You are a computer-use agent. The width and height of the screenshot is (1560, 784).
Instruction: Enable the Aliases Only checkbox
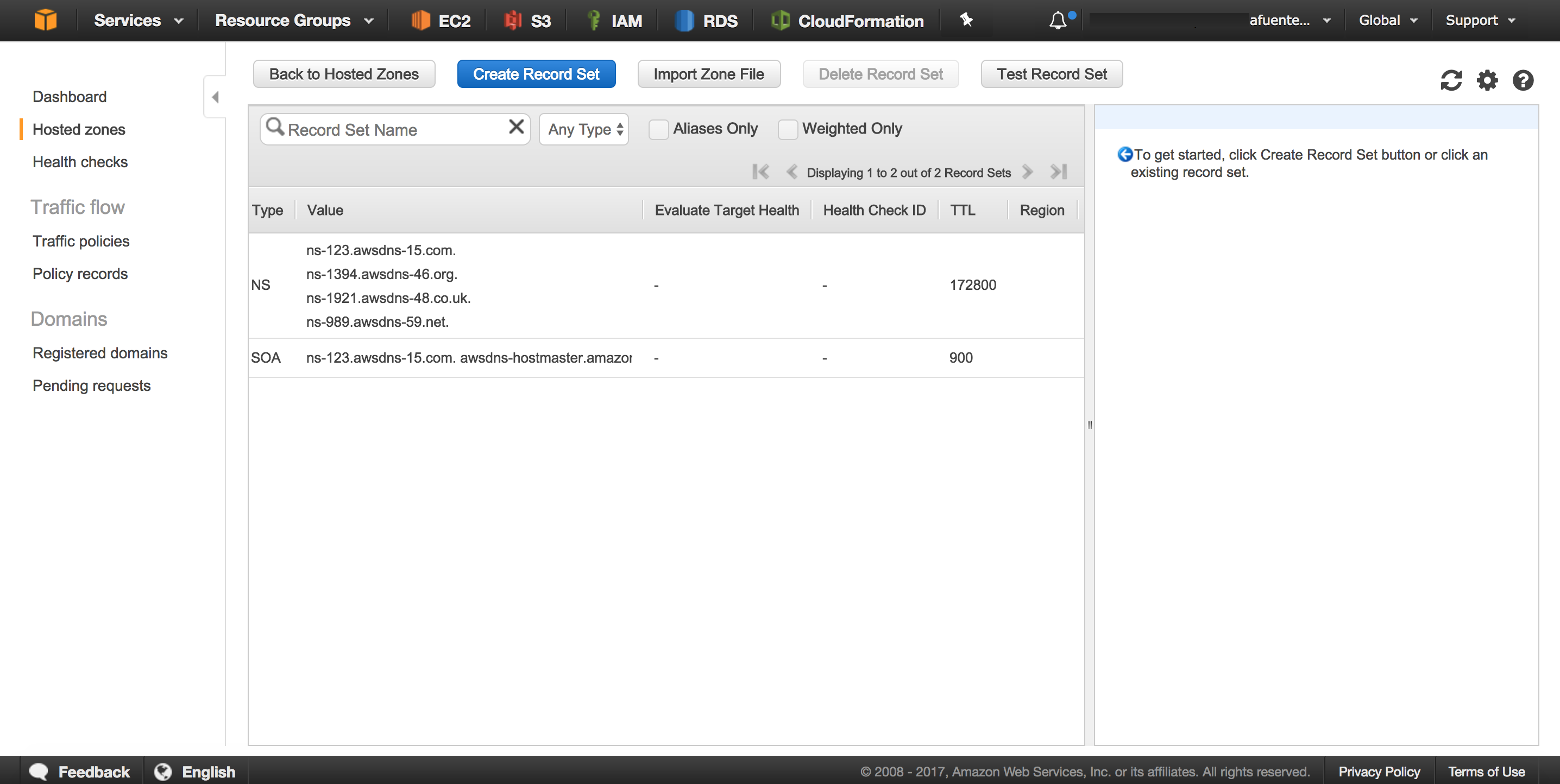658,129
